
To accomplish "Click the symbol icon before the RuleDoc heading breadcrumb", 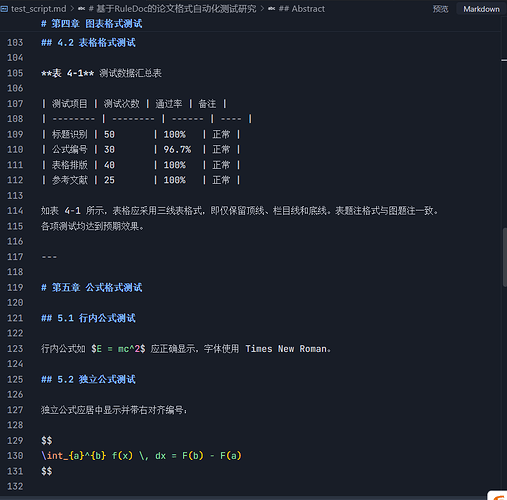I will pyautogui.click(x=81, y=9).
